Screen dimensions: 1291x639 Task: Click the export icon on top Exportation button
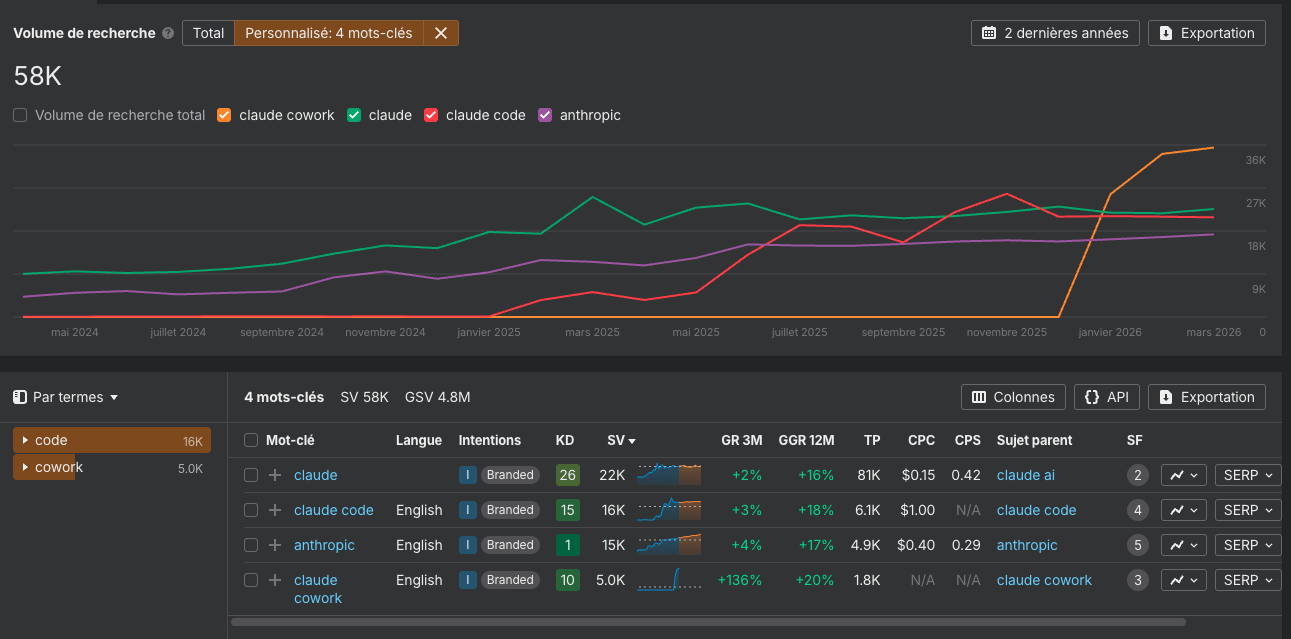[1167, 32]
